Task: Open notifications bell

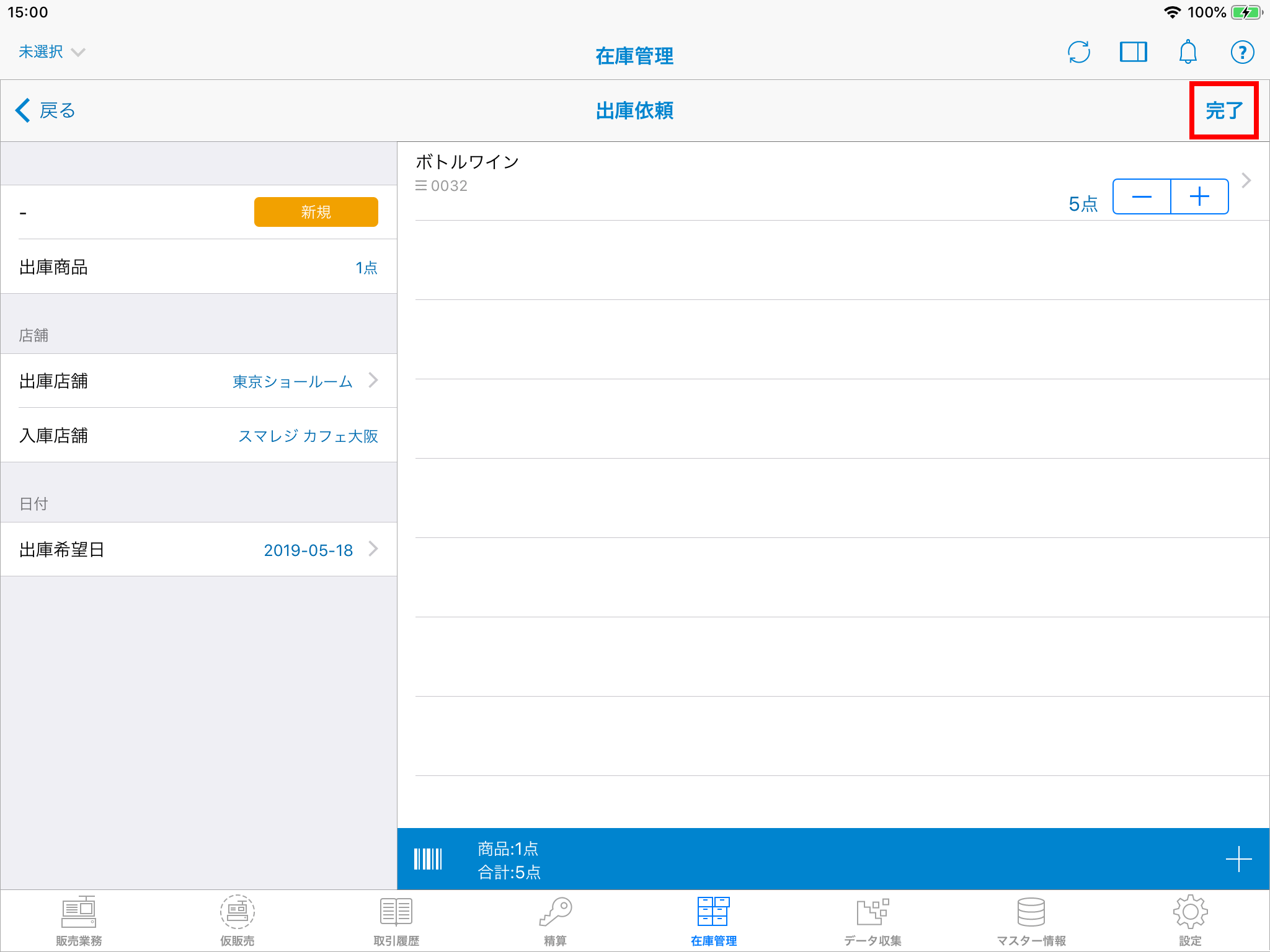Action: pos(1188,52)
